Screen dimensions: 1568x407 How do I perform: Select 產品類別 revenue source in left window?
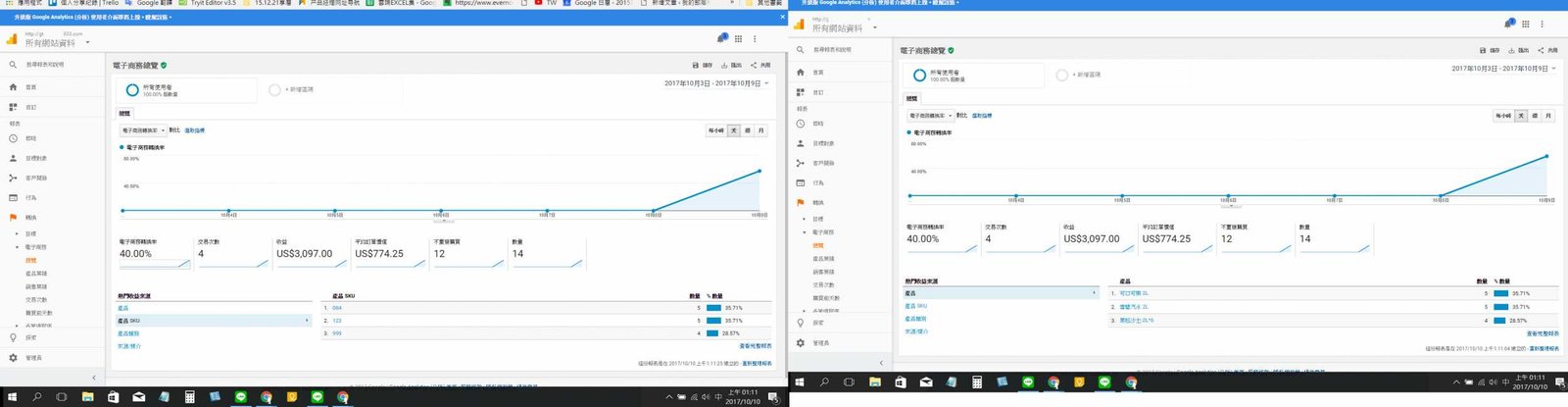click(x=128, y=333)
